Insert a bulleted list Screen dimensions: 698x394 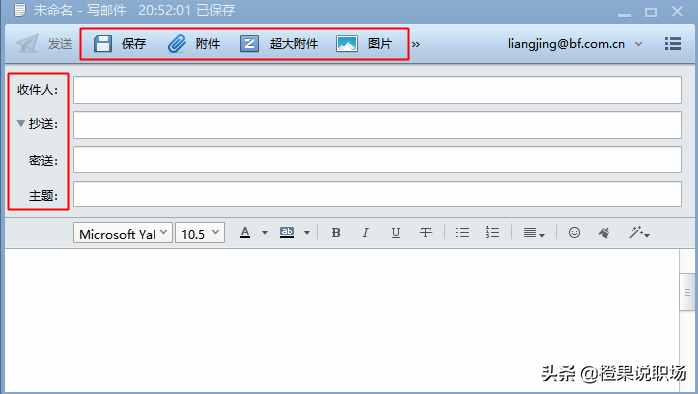pyautogui.click(x=463, y=232)
